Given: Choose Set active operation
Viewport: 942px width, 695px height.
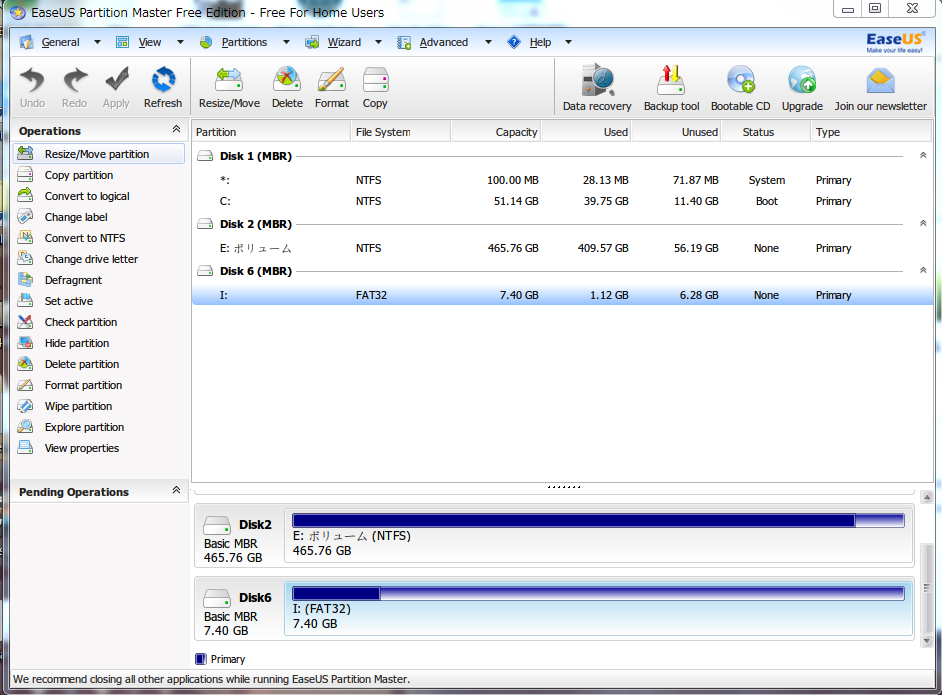Looking at the screenshot, I should pos(68,301).
